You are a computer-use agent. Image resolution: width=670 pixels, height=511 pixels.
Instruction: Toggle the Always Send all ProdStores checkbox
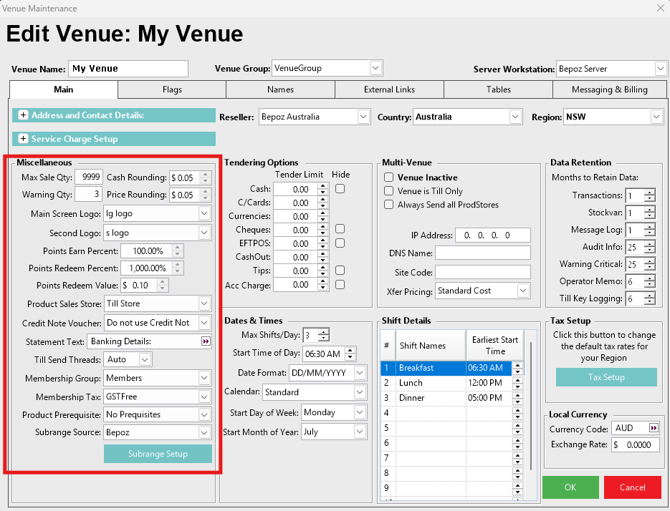coord(389,205)
